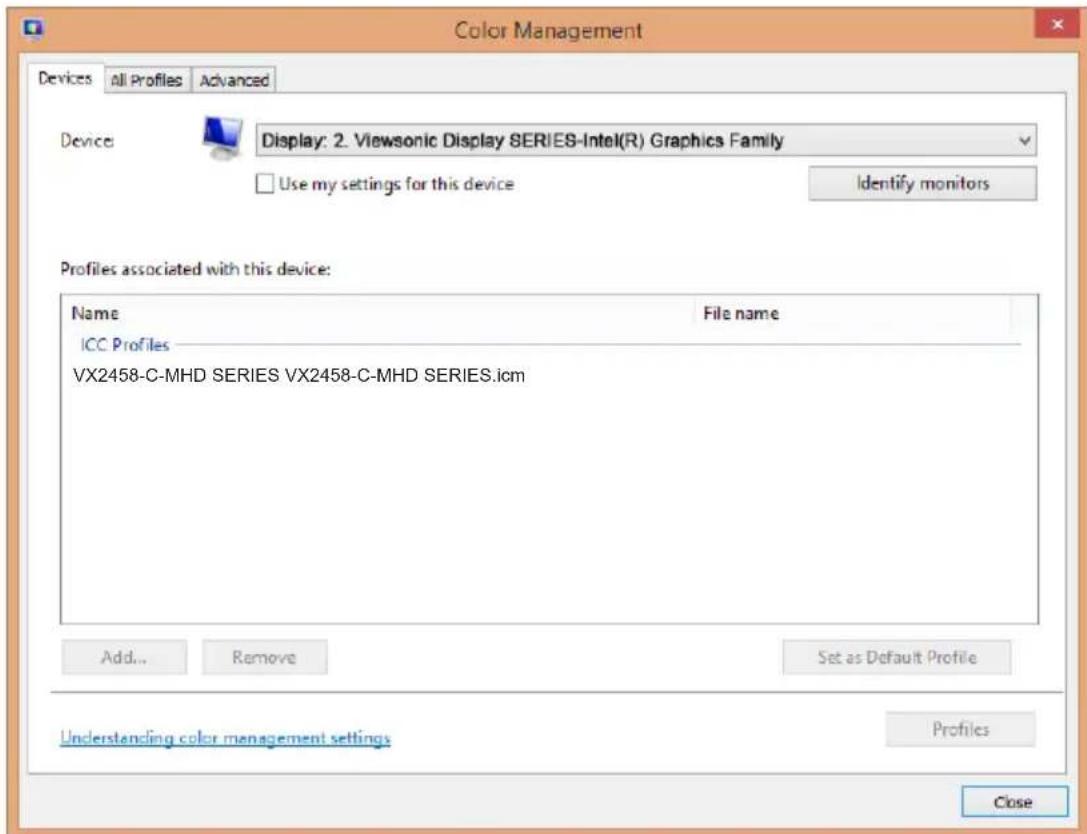Viewport: 1087px width, 834px height.
Task: Close the window with the red X
Action: coord(1057,24)
